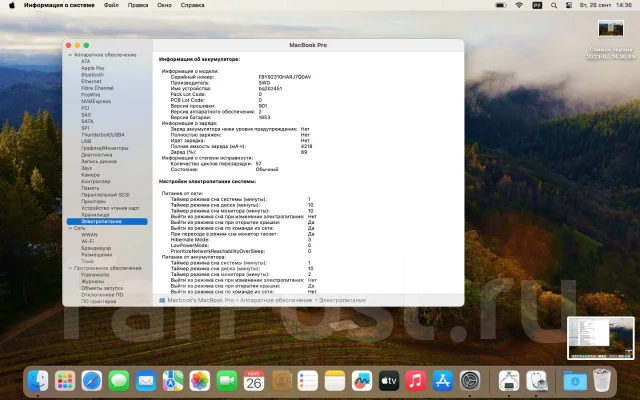Click Полная емкость заряда (мА·ч) row
The height and width of the screenshot is (400, 640).
click(242, 146)
